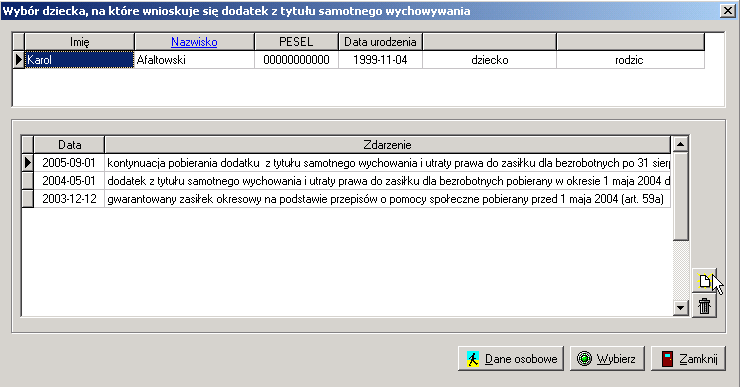Viewport: 740px width, 387px height.
Task: Click birth date 1999-11-04 cell
Action: point(380,59)
